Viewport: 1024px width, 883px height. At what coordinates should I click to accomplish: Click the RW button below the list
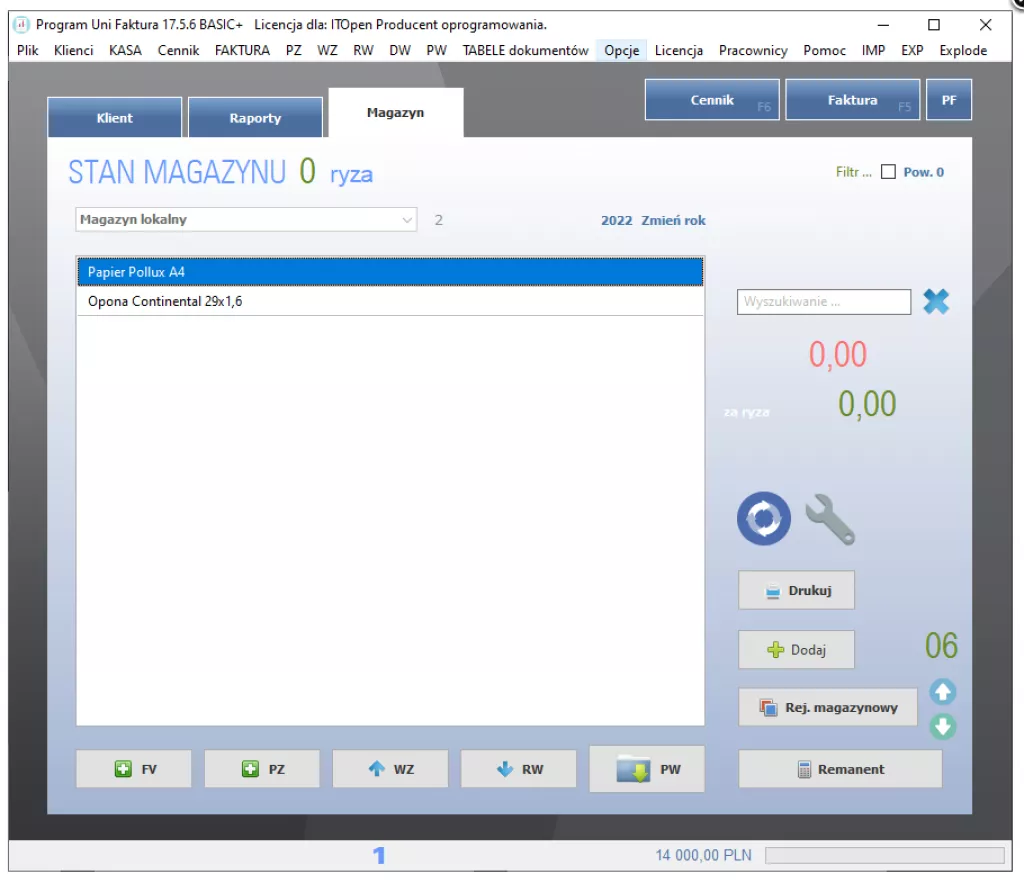519,769
